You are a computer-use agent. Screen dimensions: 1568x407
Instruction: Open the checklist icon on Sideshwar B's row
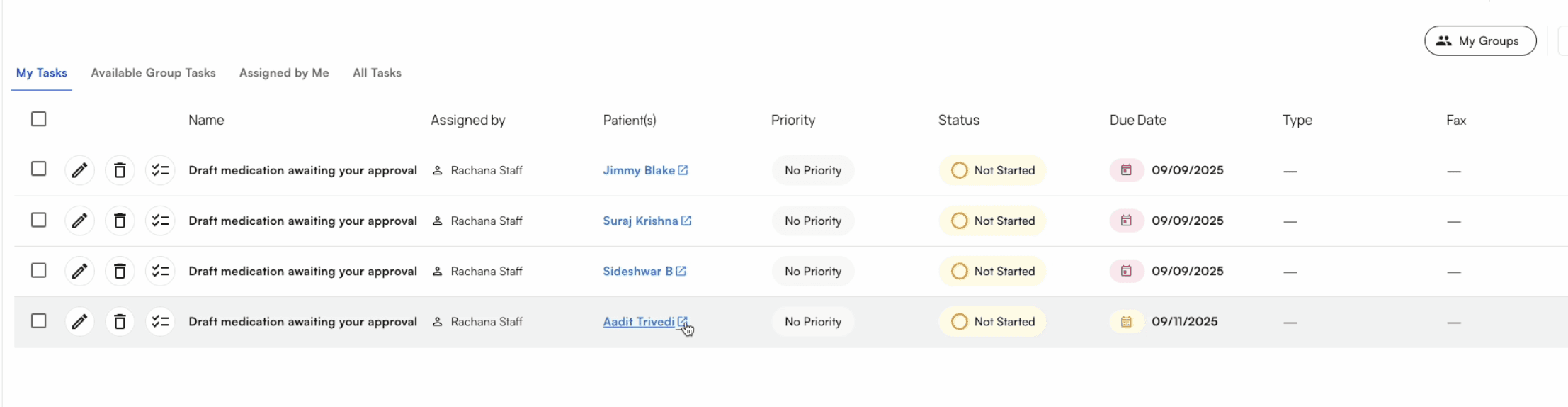(x=160, y=272)
